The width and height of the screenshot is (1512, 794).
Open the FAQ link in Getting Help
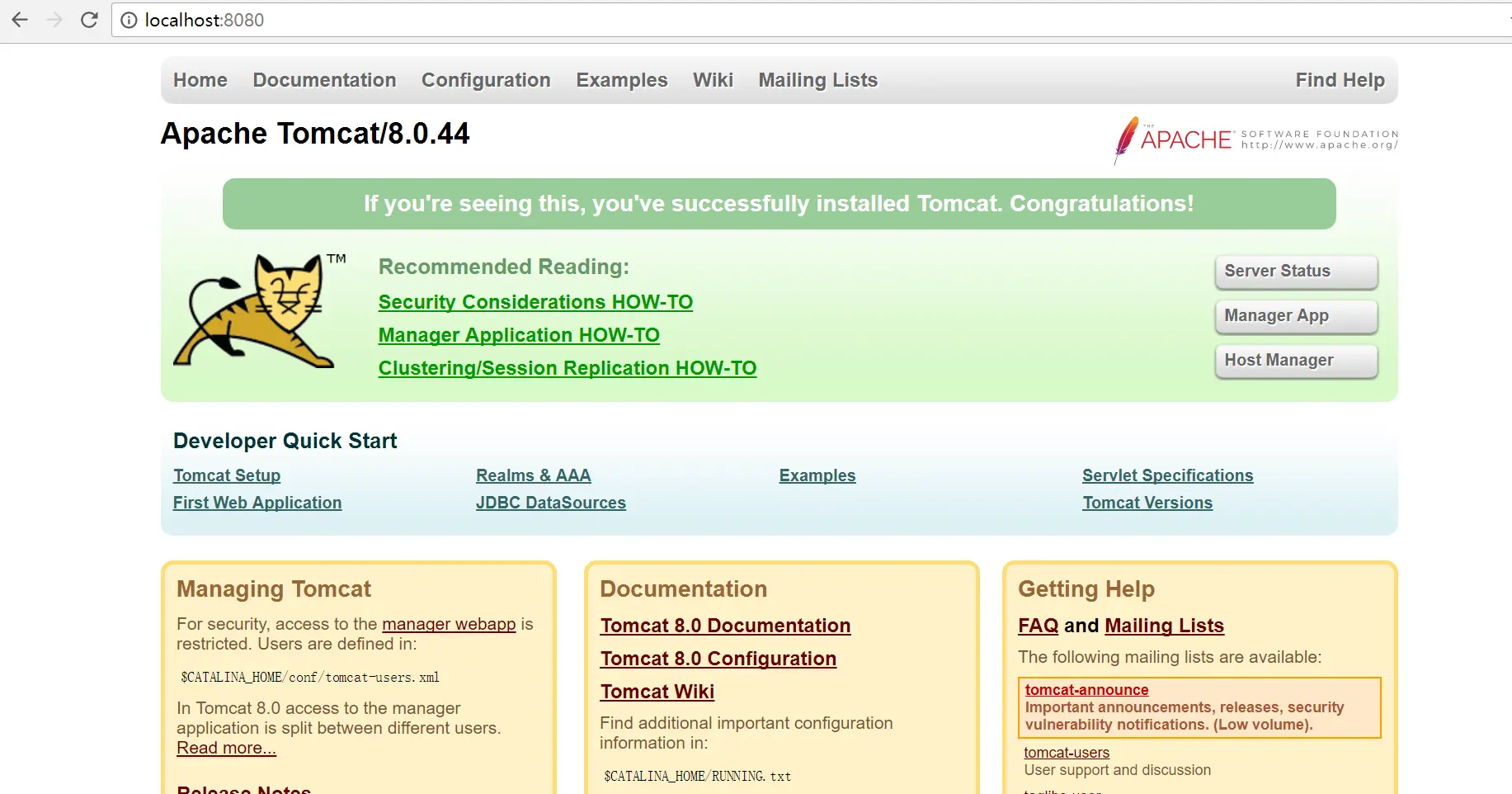(x=1038, y=626)
